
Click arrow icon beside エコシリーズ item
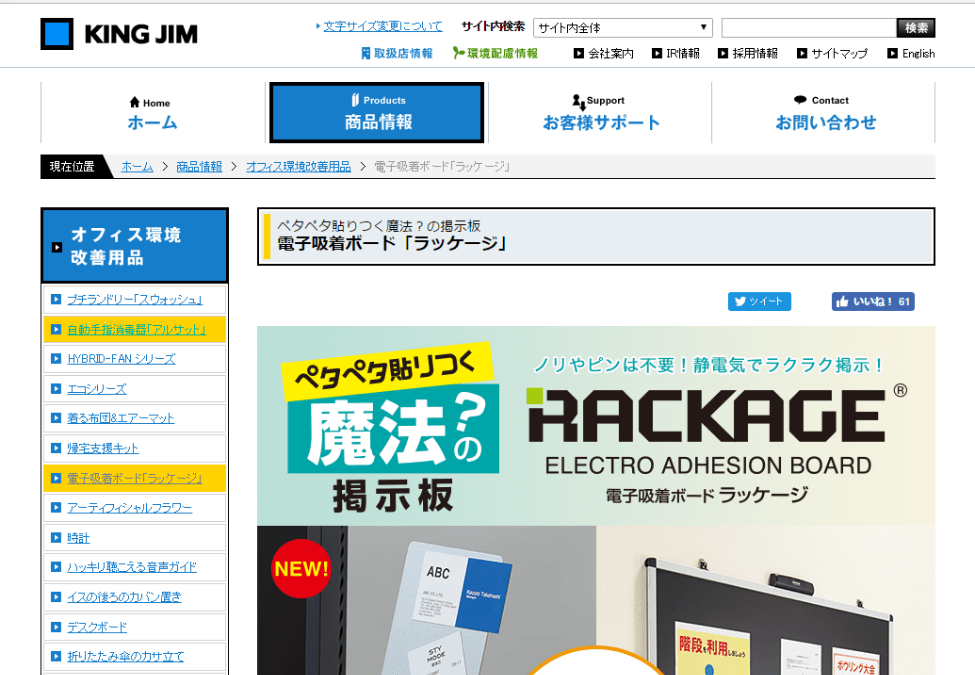click(56, 389)
